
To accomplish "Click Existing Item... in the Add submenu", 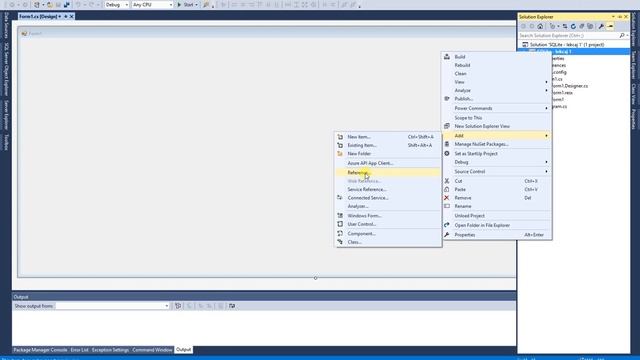I will (388, 145).
